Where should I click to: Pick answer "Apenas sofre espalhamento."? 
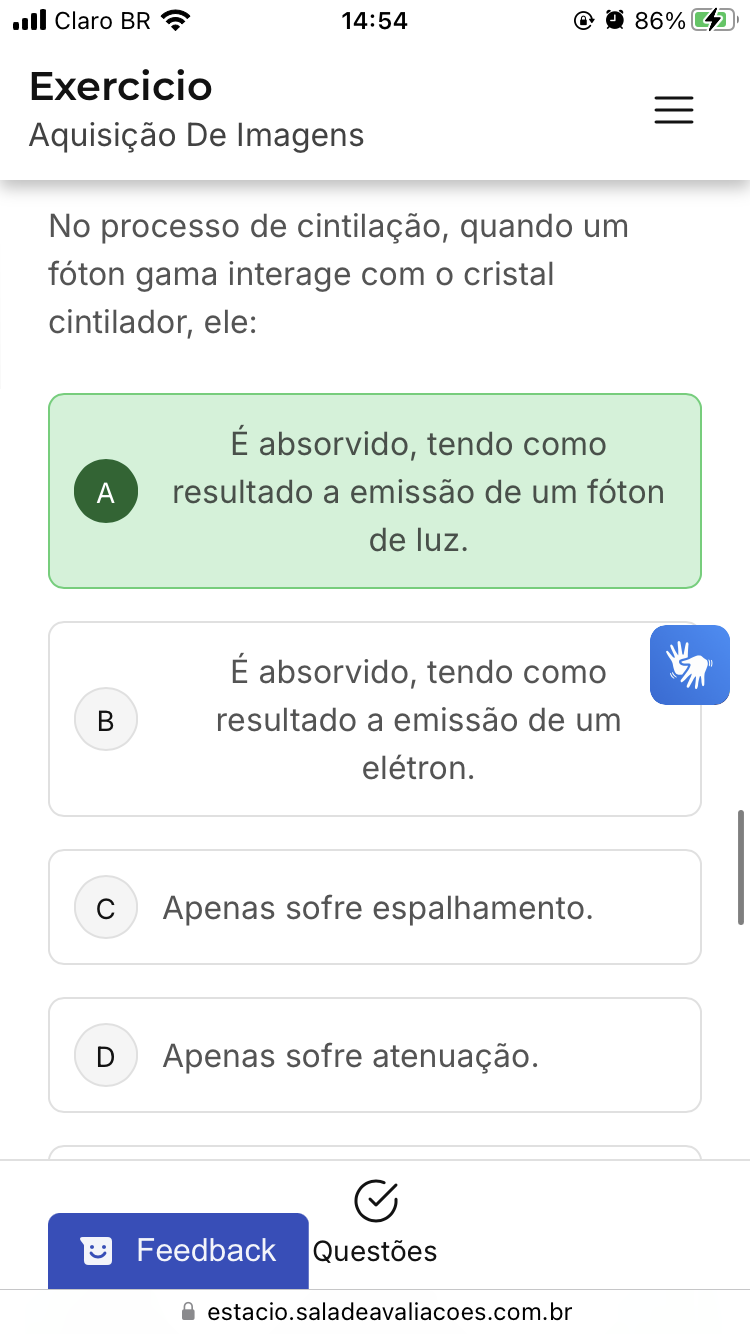pos(378,908)
